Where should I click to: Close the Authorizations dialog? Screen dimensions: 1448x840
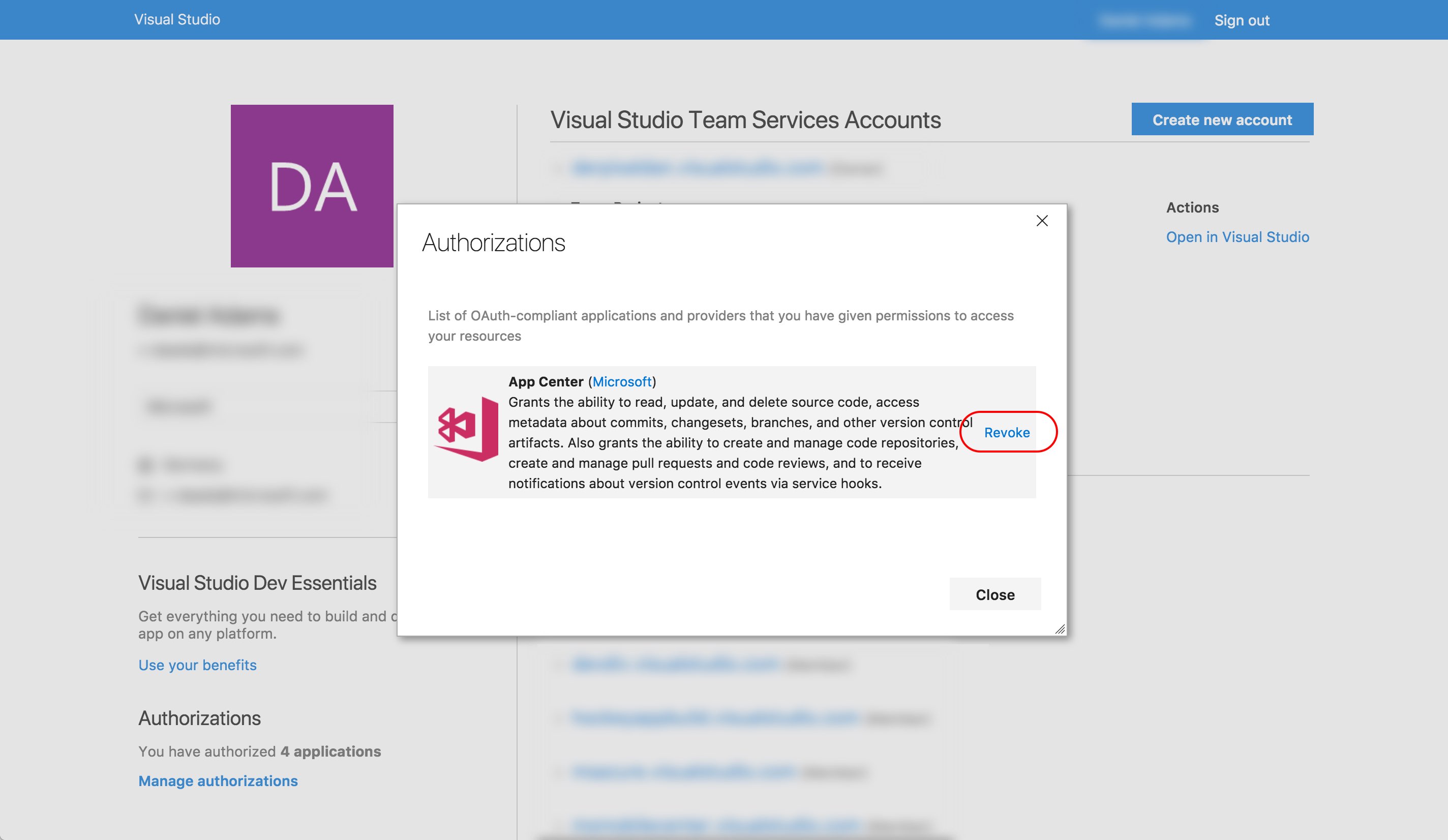pyautogui.click(x=994, y=593)
